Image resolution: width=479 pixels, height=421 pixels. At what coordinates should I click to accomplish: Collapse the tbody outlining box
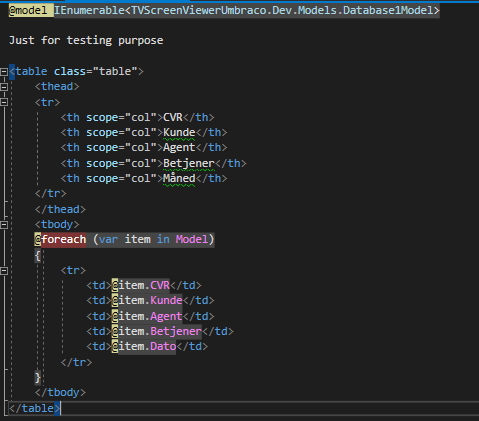click(4, 225)
